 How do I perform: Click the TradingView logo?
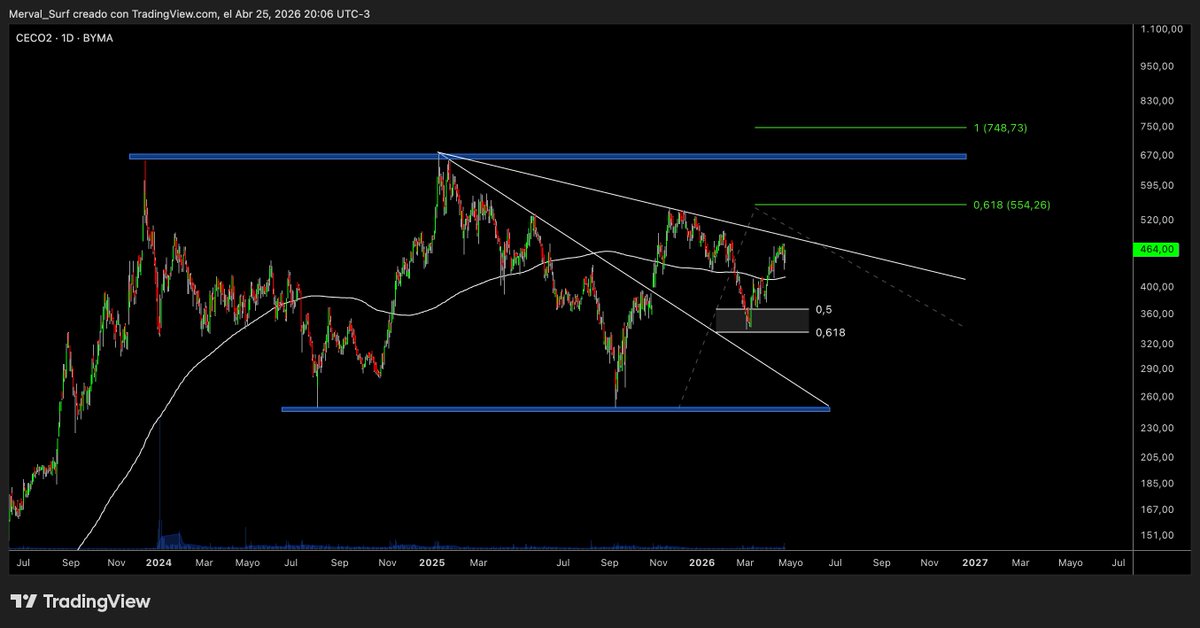[x=81, y=601]
